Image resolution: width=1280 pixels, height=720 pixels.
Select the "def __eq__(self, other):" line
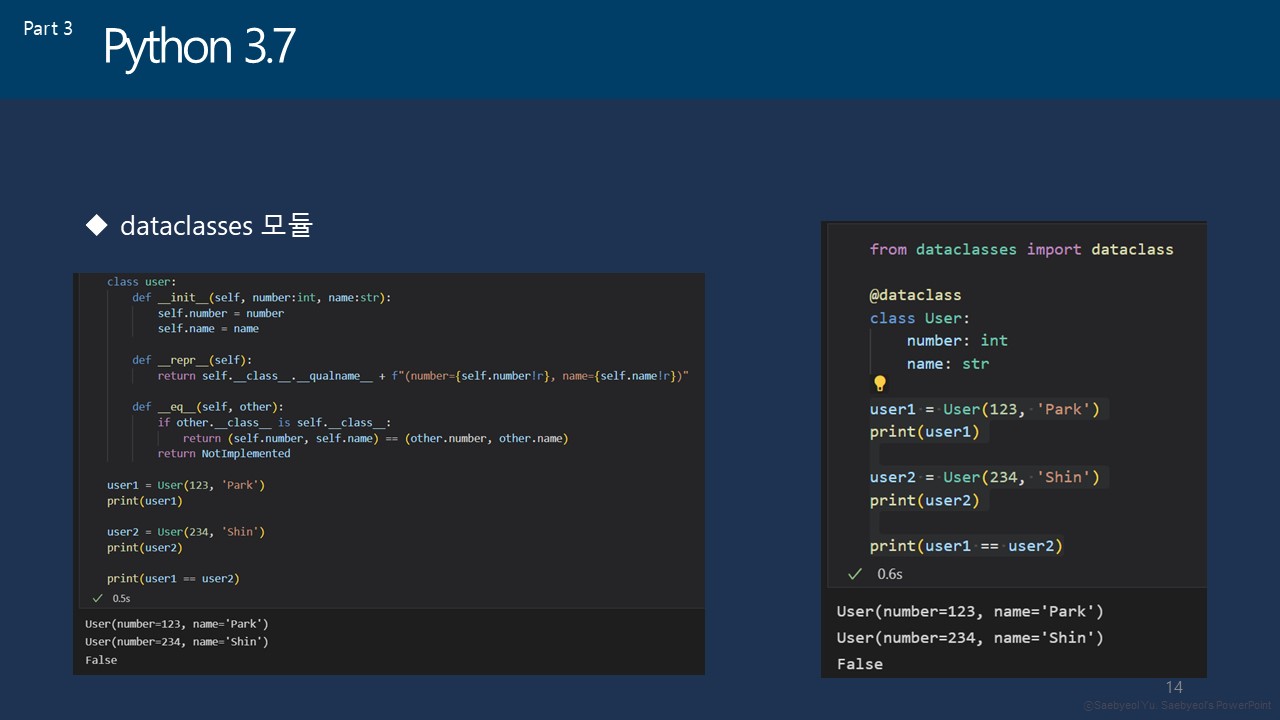click(208, 407)
